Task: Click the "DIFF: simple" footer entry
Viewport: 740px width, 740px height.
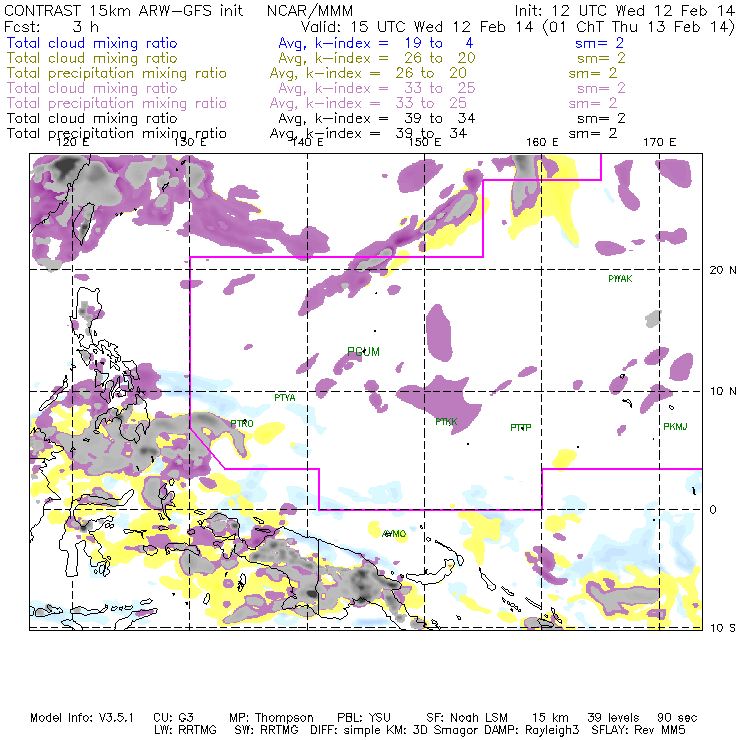Action: coord(347,730)
